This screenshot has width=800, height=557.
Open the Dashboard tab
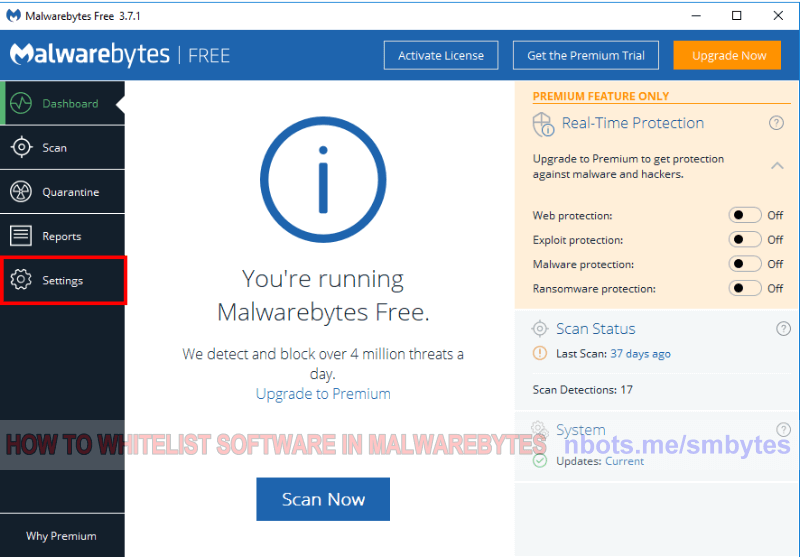tap(62, 103)
